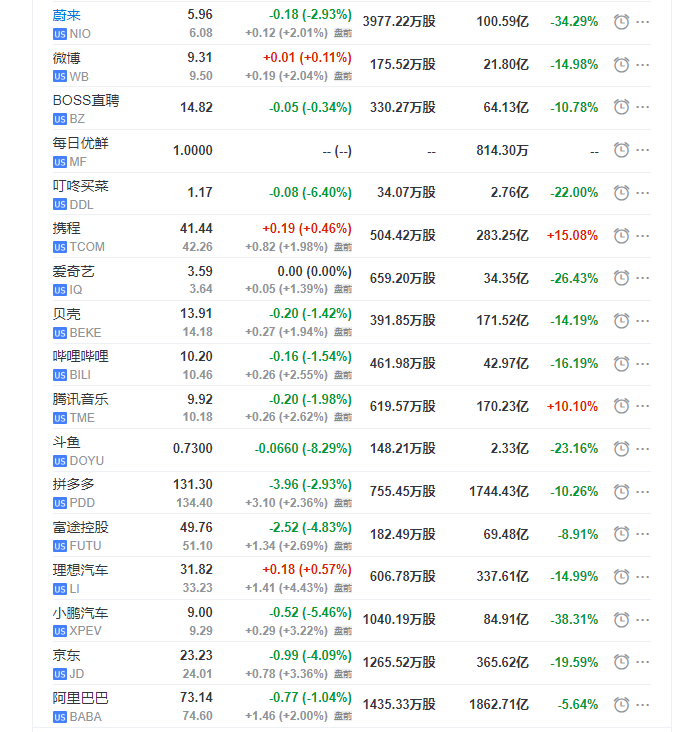Open the 富途控股 stock page

click(x=80, y=528)
